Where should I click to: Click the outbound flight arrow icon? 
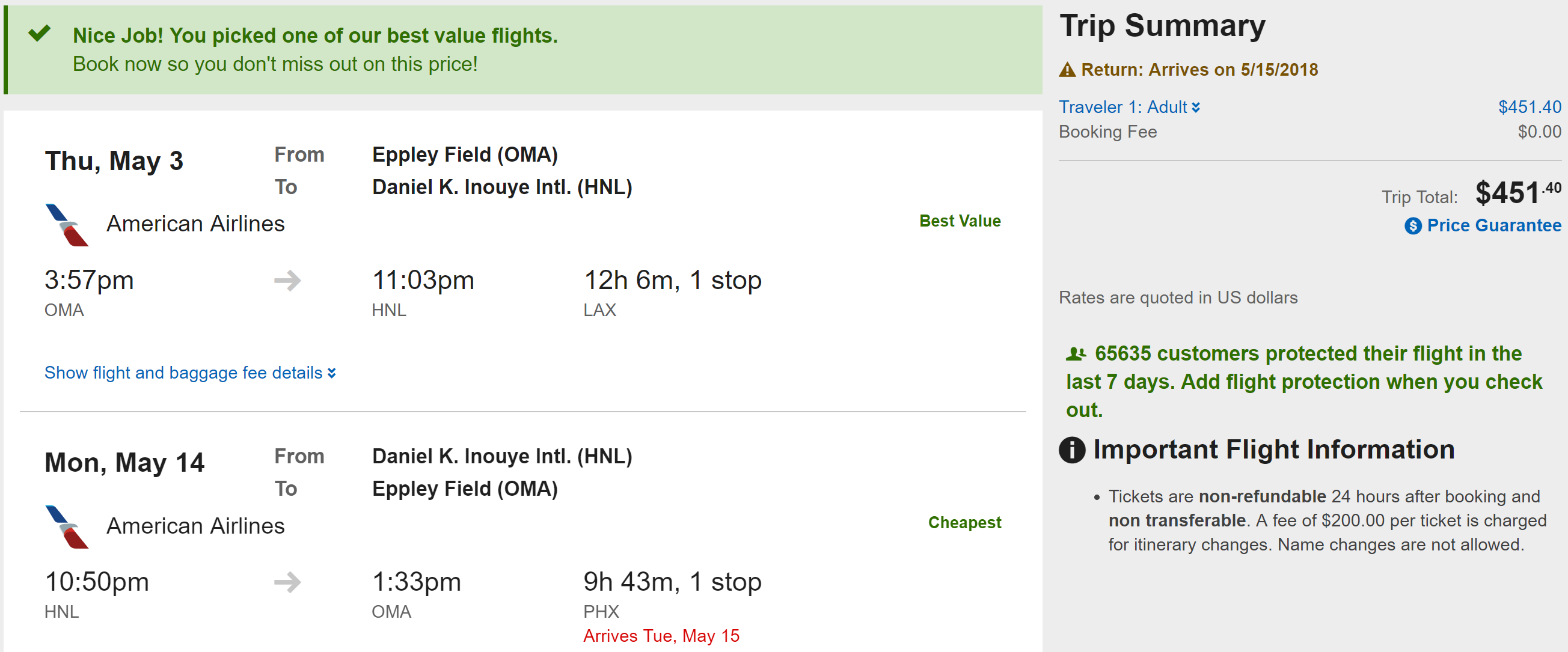pos(287,281)
